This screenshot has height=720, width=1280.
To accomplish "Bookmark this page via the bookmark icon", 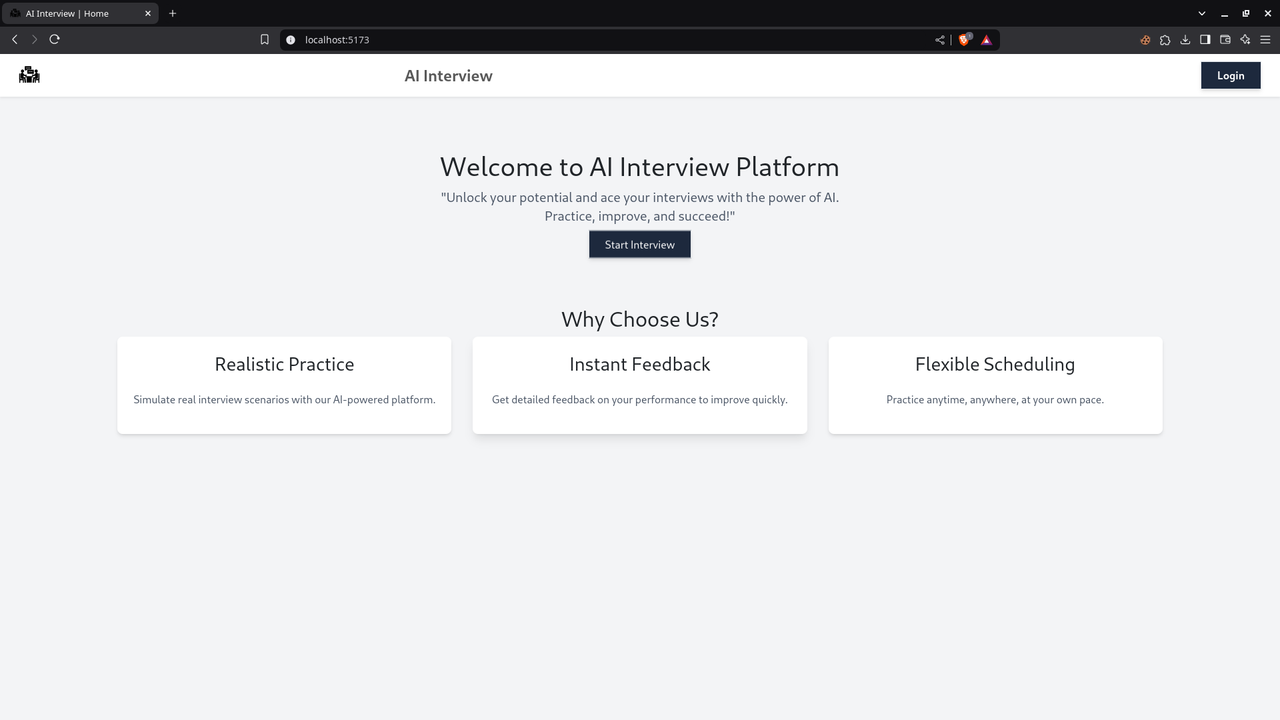I will tap(264, 40).
